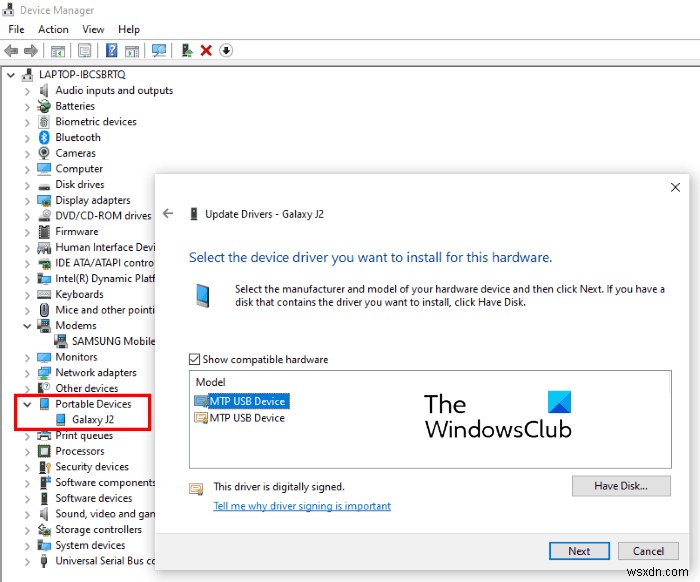
Task: Click the Help question-mark toolbar icon
Action: (111, 50)
